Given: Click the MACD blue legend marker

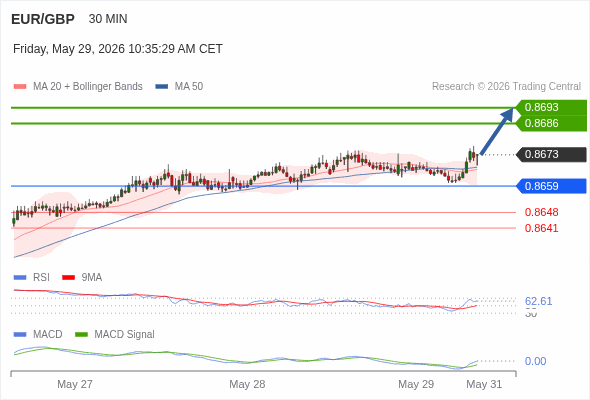Looking at the screenshot, I should tap(20, 335).
